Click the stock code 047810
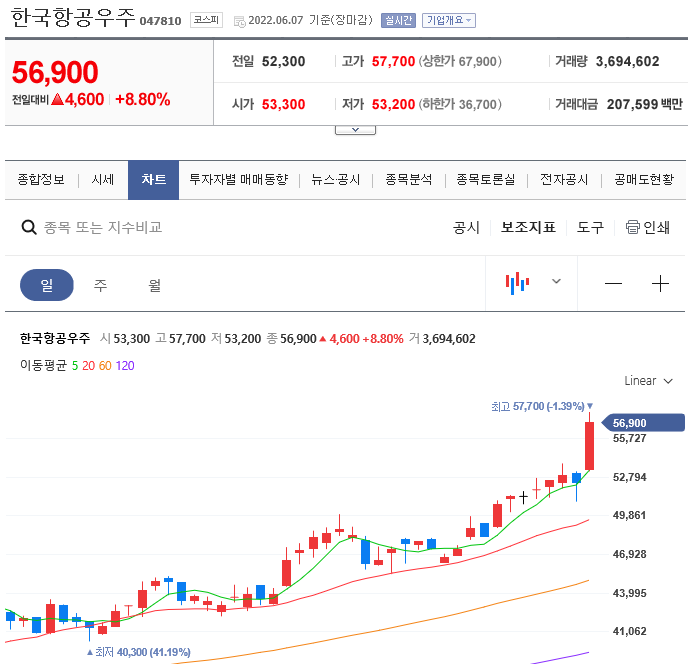 point(160,21)
